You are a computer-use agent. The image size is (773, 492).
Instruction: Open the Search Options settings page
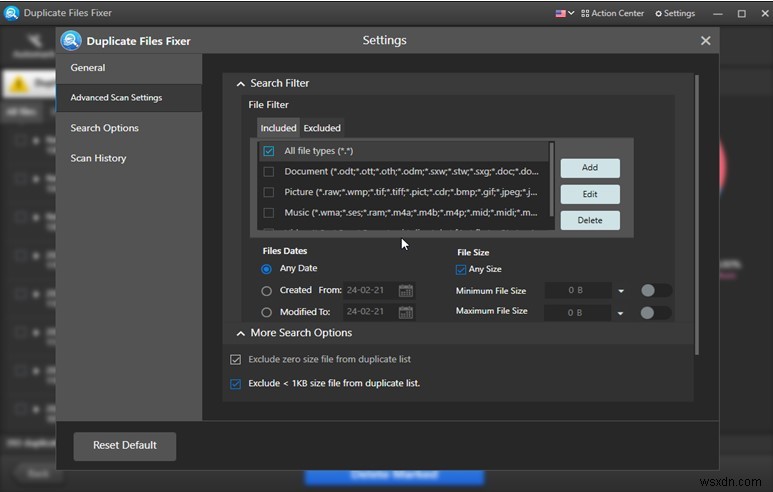point(104,128)
